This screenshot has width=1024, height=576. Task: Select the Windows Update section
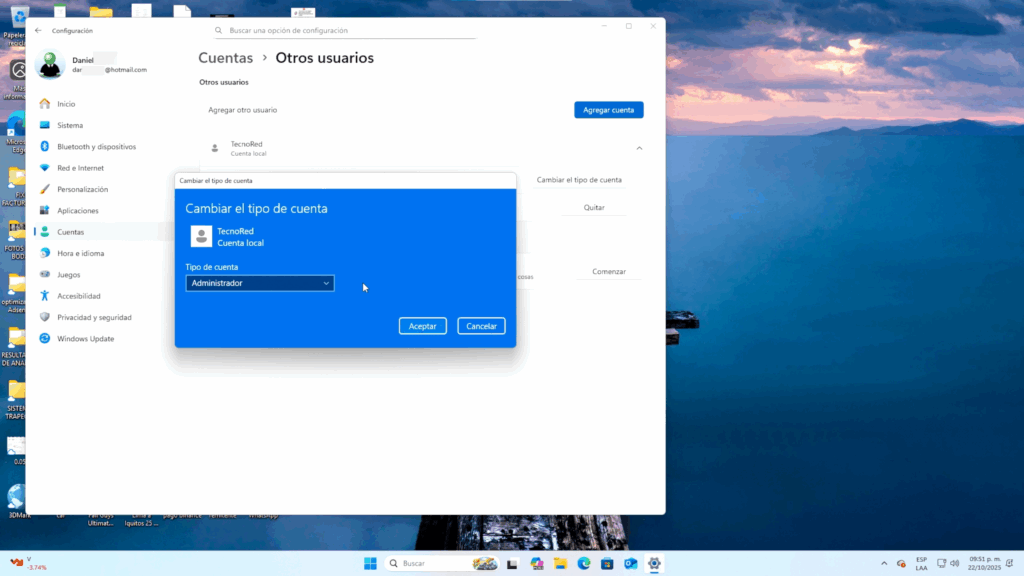pyautogui.click(x=85, y=339)
